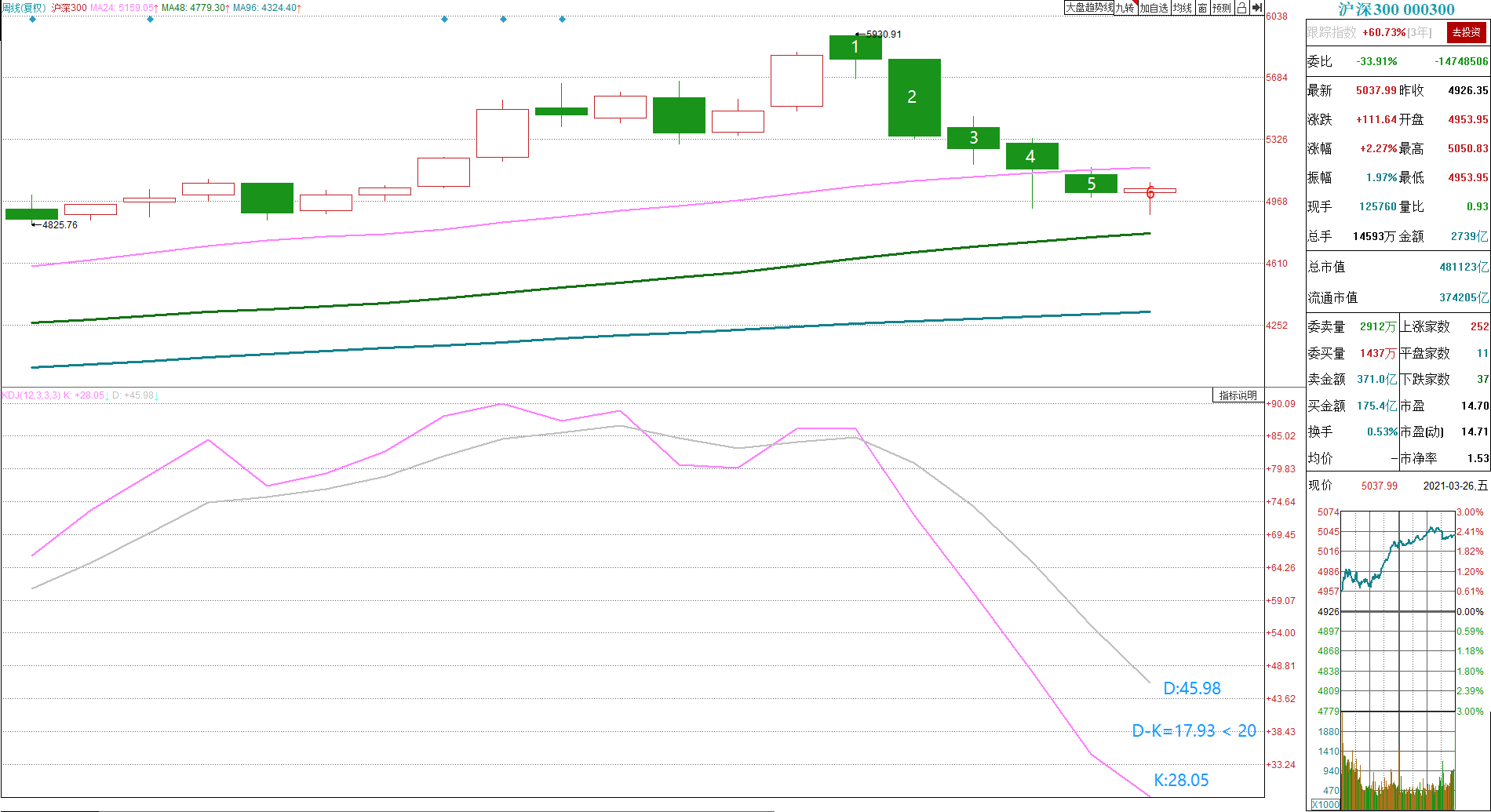
Task: Open the 预测 forecast tab
Action: click(x=1222, y=8)
